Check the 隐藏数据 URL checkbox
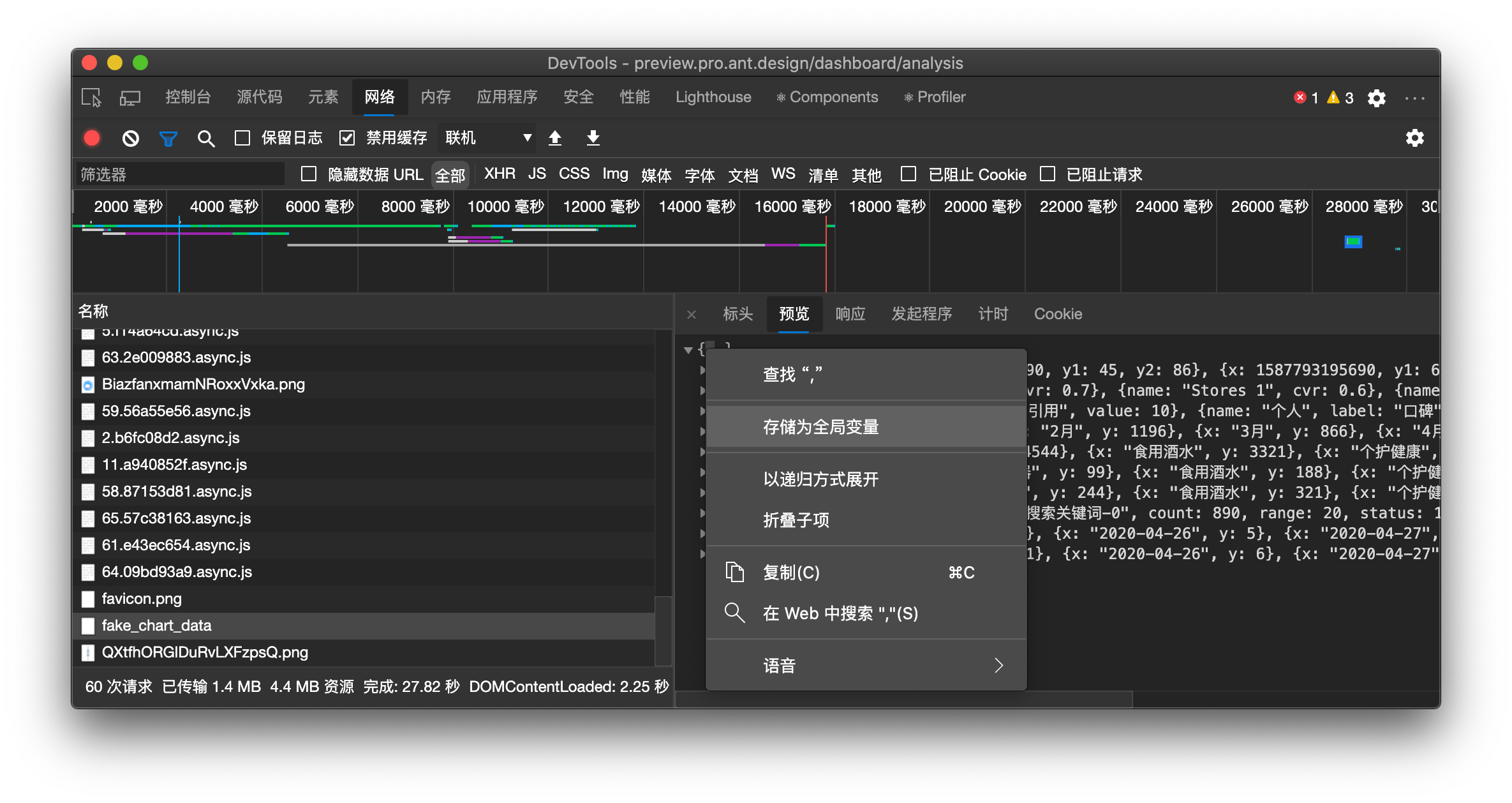 309,174
